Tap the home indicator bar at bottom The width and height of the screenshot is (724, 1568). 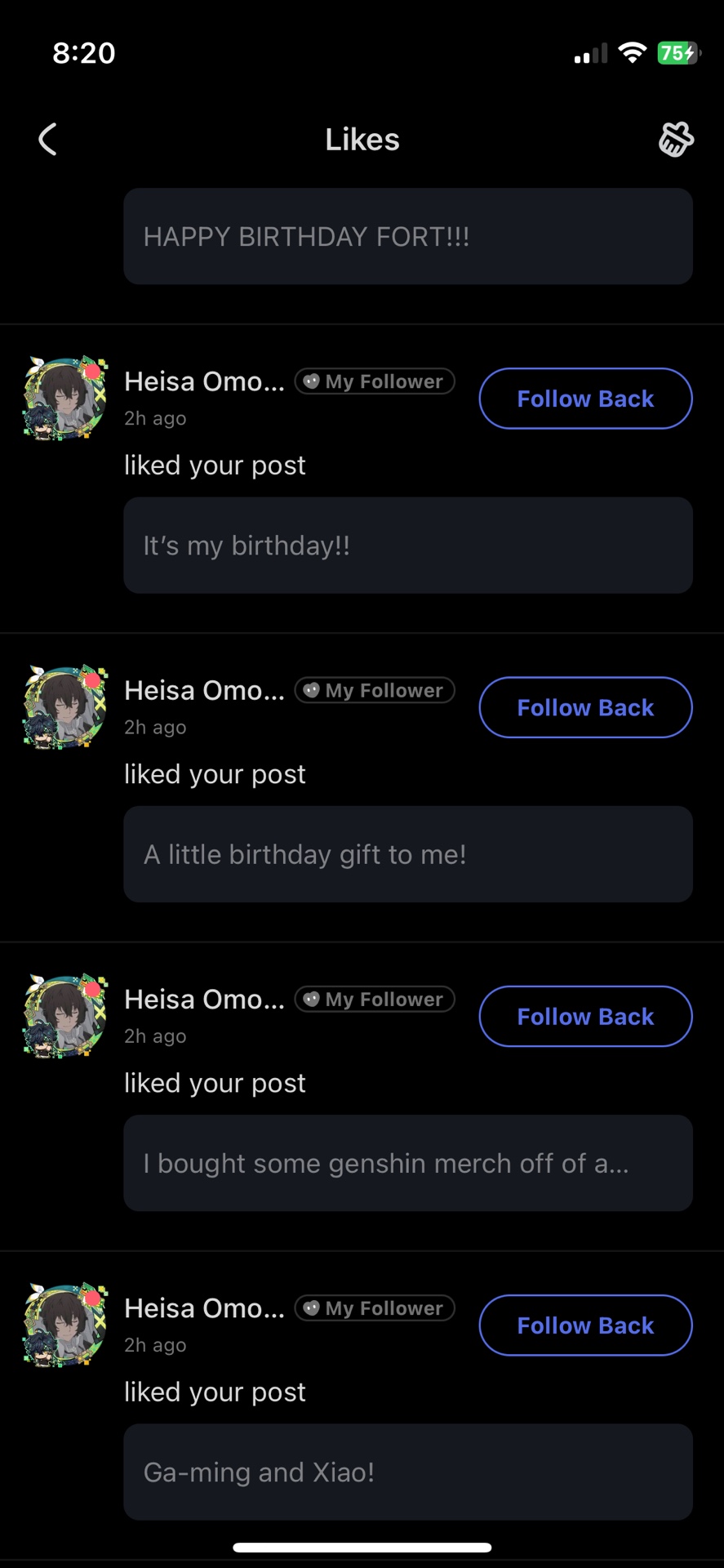point(362,1547)
